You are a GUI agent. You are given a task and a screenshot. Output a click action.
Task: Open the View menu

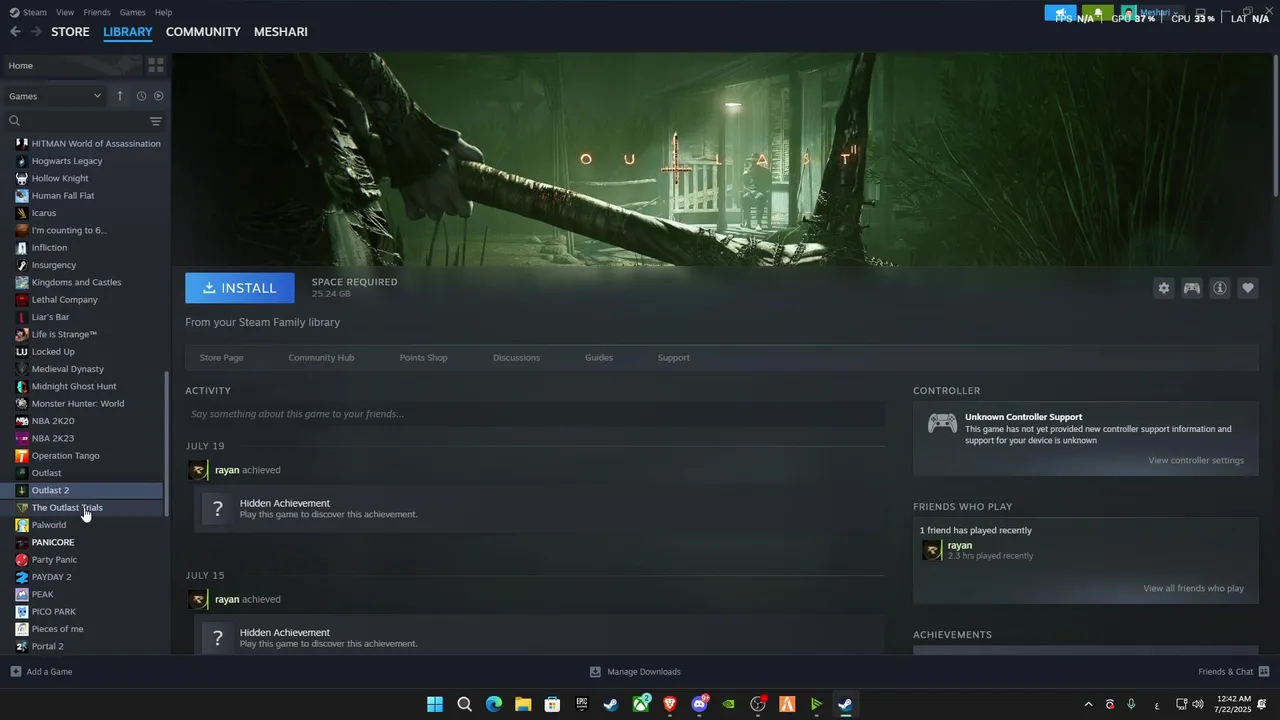(65, 12)
